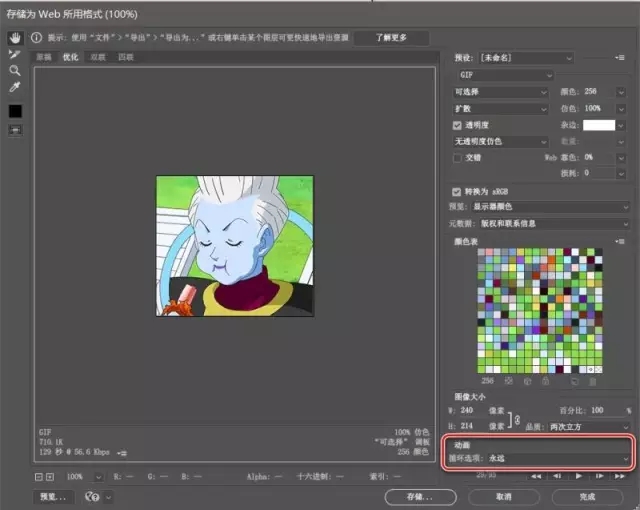Switch to the 原稿 tab
This screenshot has height=510, width=640.
coord(44,57)
